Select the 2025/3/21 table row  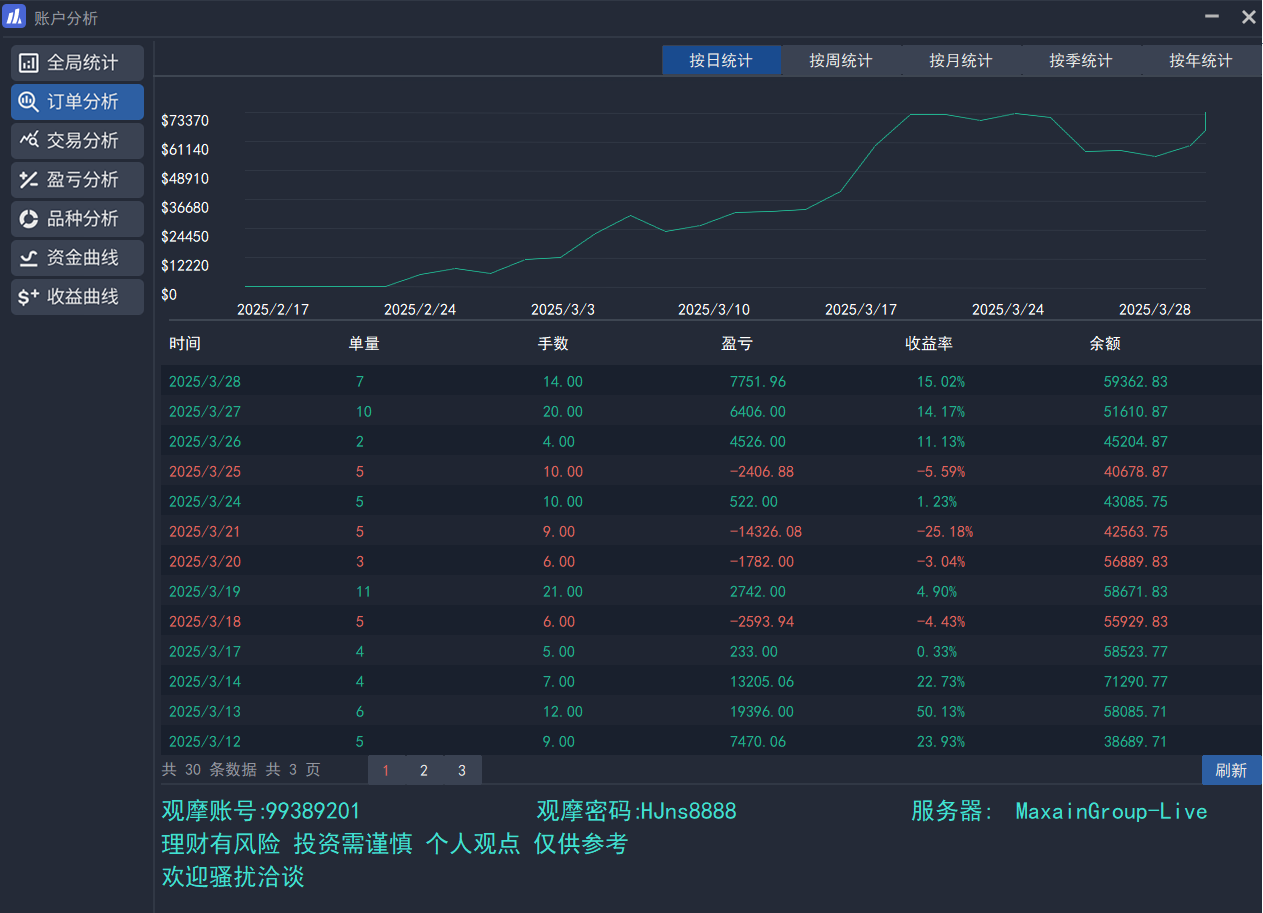[700, 532]
